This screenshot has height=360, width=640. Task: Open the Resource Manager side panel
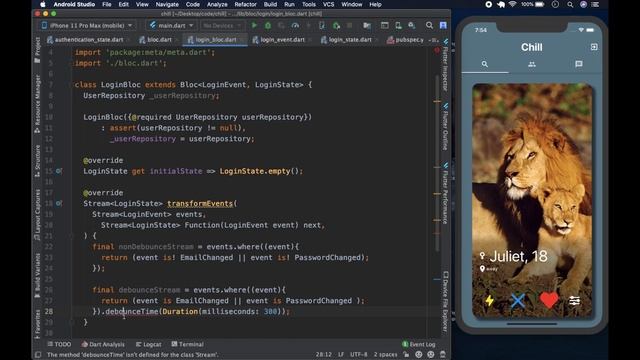(x=38, y=104)
